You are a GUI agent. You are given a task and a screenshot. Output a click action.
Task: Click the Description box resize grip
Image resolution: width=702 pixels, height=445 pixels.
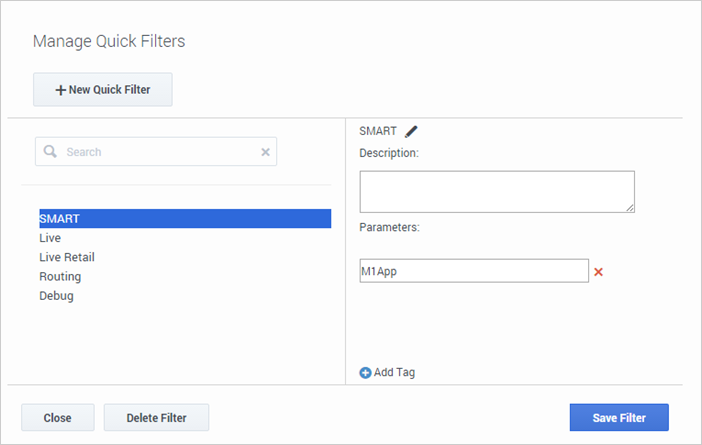point(630,208)
